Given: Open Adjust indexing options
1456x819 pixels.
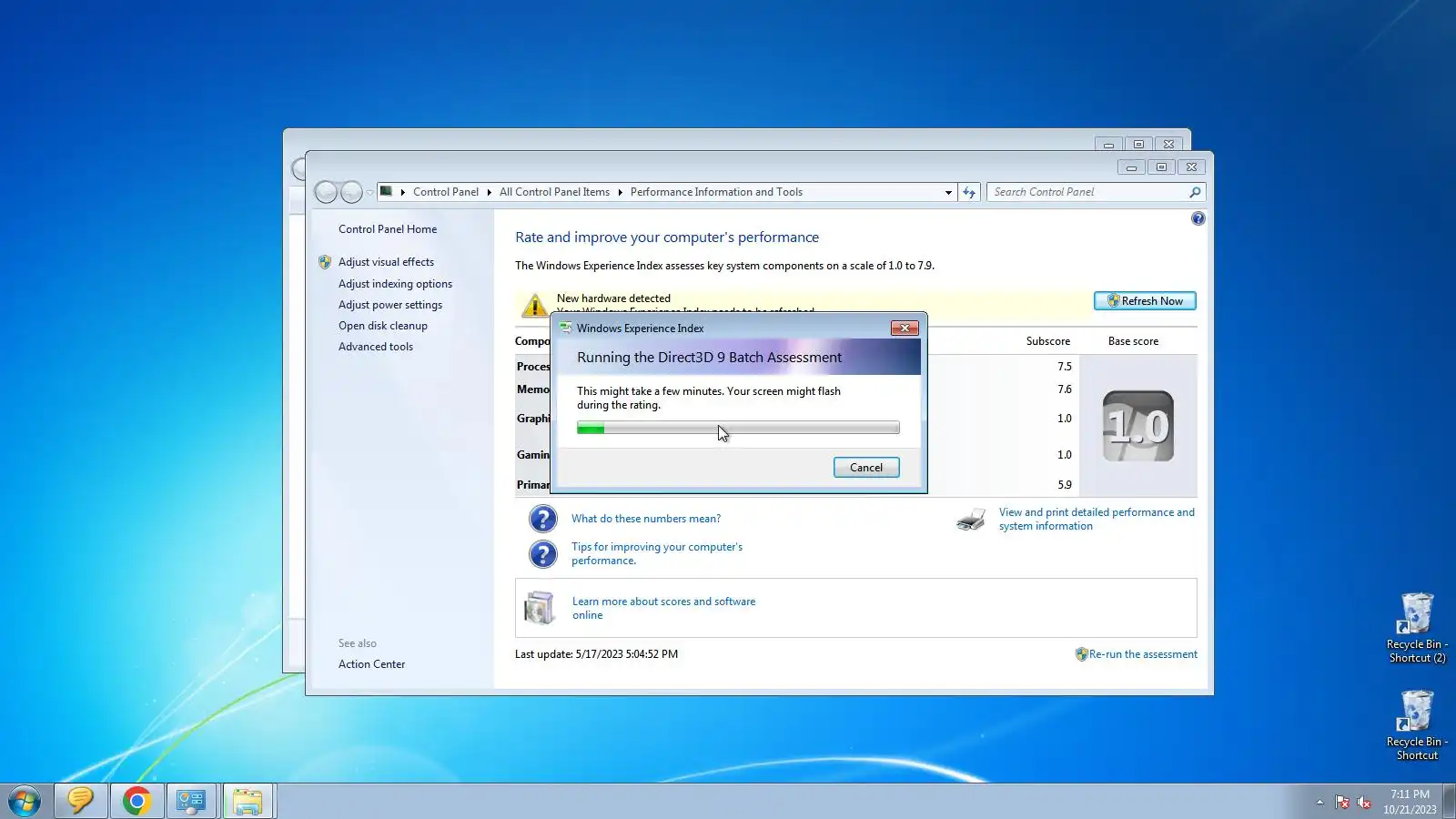Looking at the screenshot, I should click(395, 284).
